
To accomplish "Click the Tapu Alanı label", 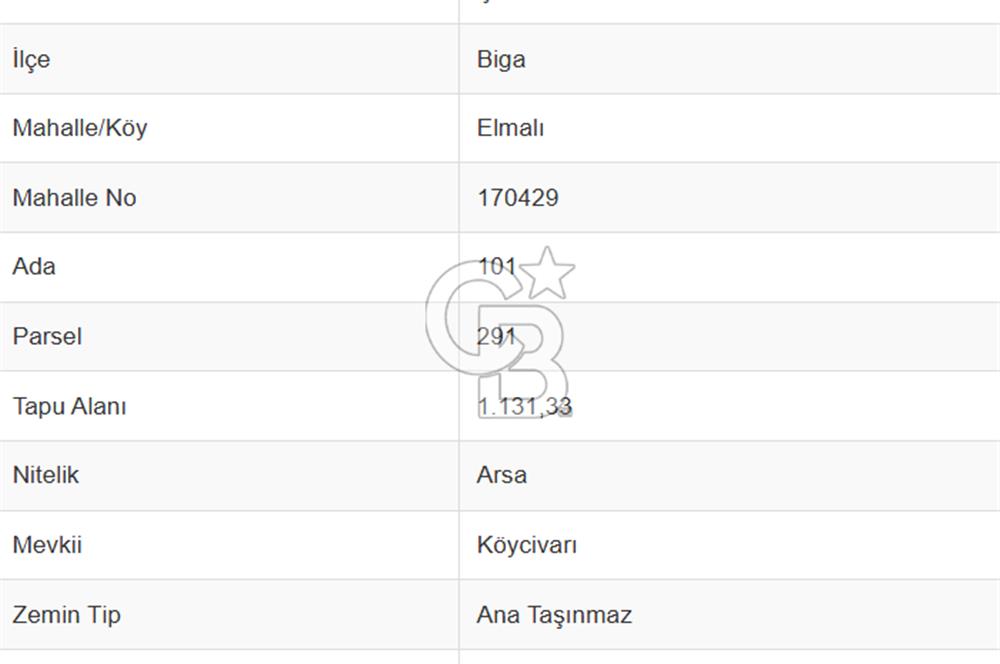I will pos(70,406).
